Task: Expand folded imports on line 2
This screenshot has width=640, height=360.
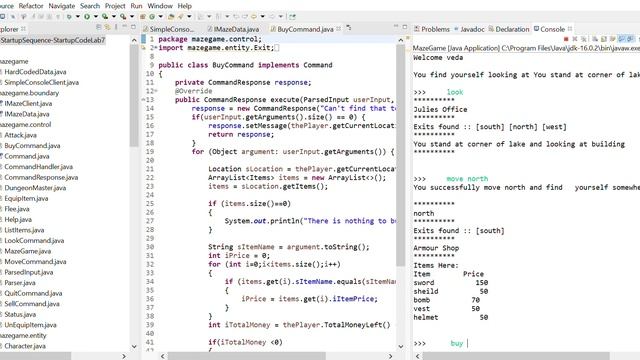Action: (x=156, y=48)
